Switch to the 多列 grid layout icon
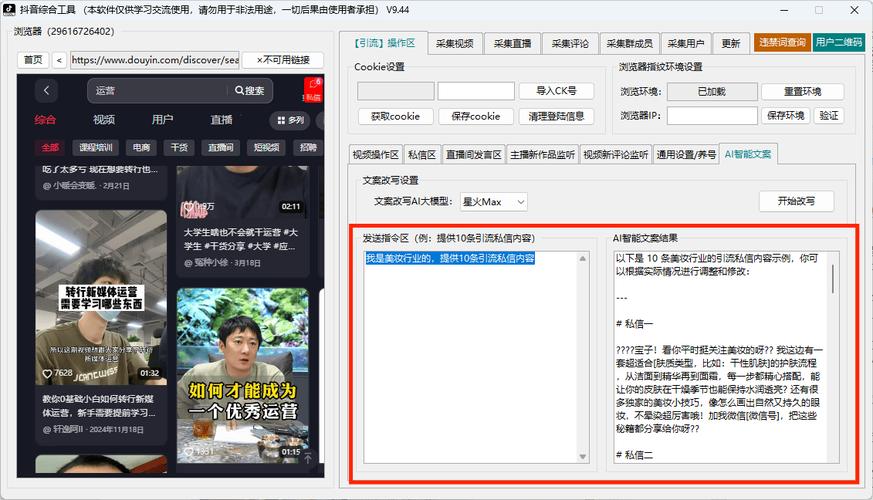Screen dimensions: 873x500 tap(291, 120)
